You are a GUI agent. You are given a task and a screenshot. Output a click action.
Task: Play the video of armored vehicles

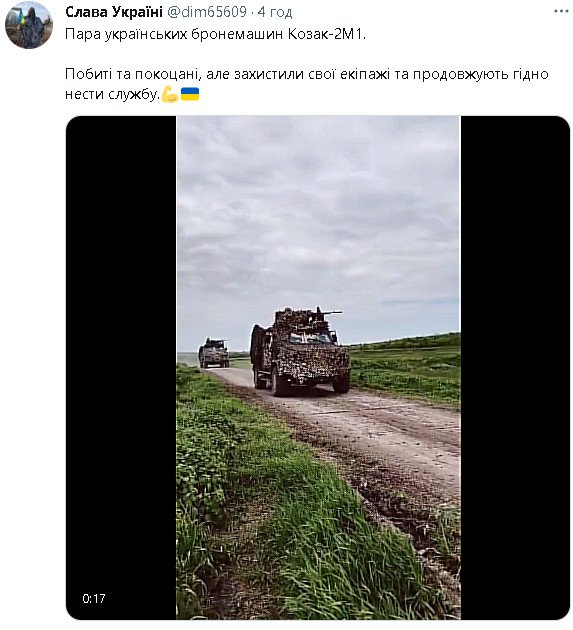(x=318, y=368)
